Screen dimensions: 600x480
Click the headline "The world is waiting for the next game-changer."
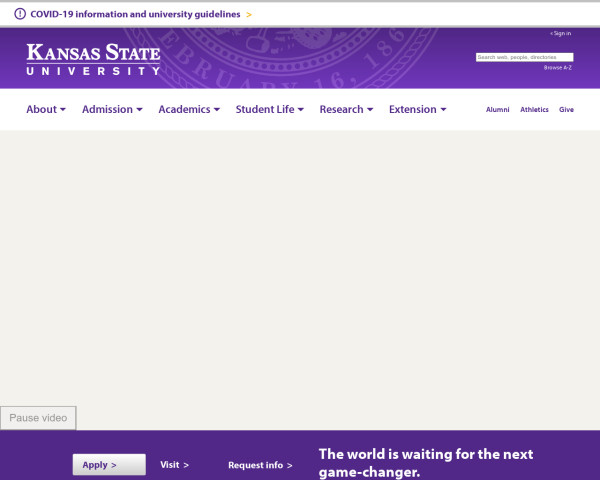pos(426,463)
